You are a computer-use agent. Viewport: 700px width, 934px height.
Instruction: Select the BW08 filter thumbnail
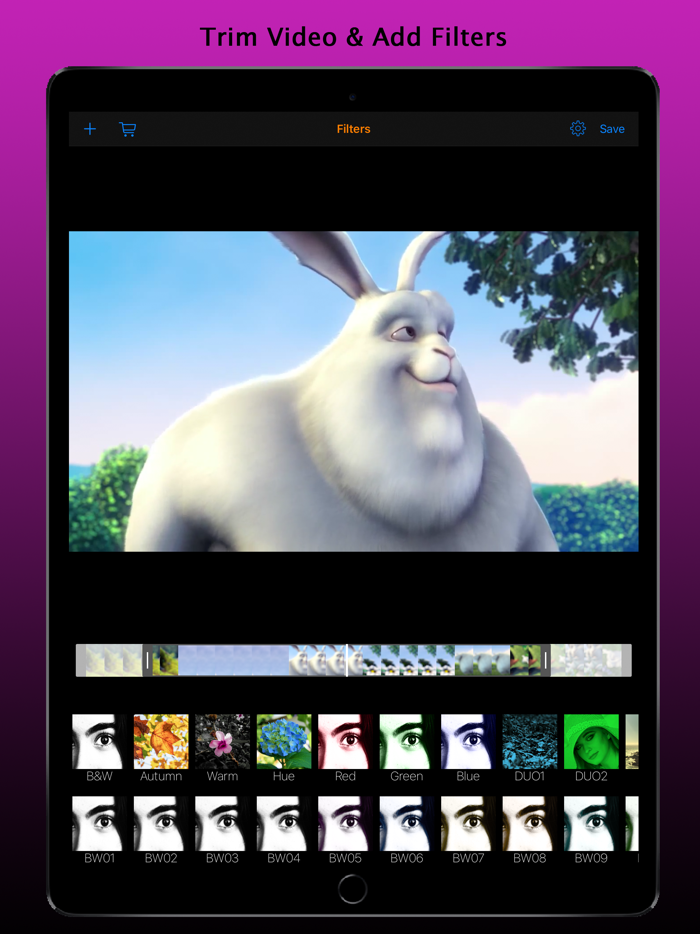click(x=530, y=823)
